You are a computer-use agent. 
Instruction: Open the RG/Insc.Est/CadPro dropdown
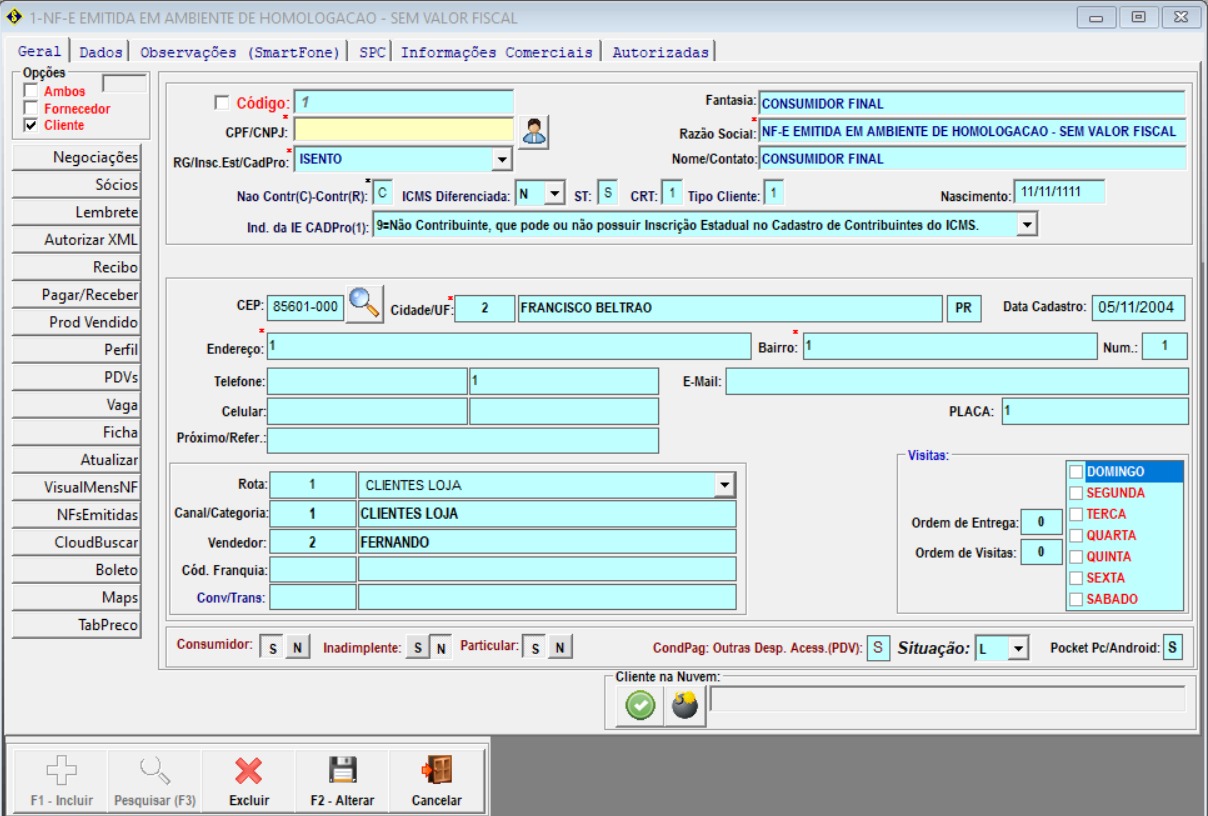click(501, 159)
